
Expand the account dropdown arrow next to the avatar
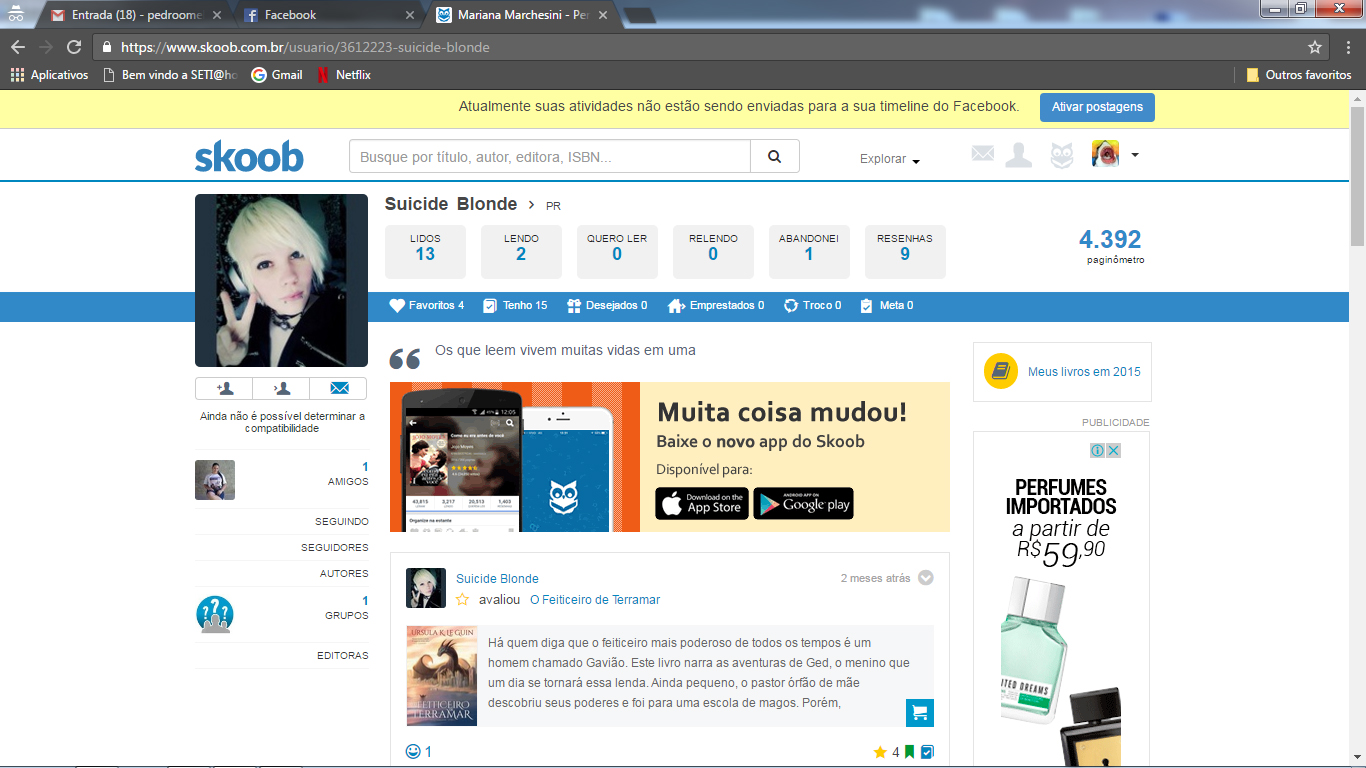(x=1134, y=155)
